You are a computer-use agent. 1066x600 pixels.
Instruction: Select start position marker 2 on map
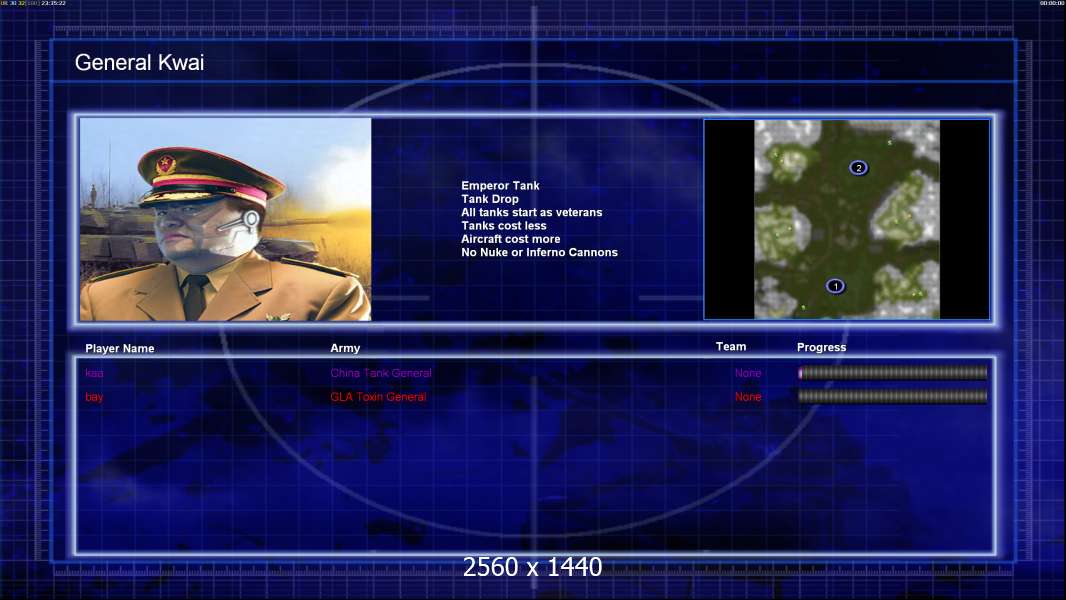point(859,168)
